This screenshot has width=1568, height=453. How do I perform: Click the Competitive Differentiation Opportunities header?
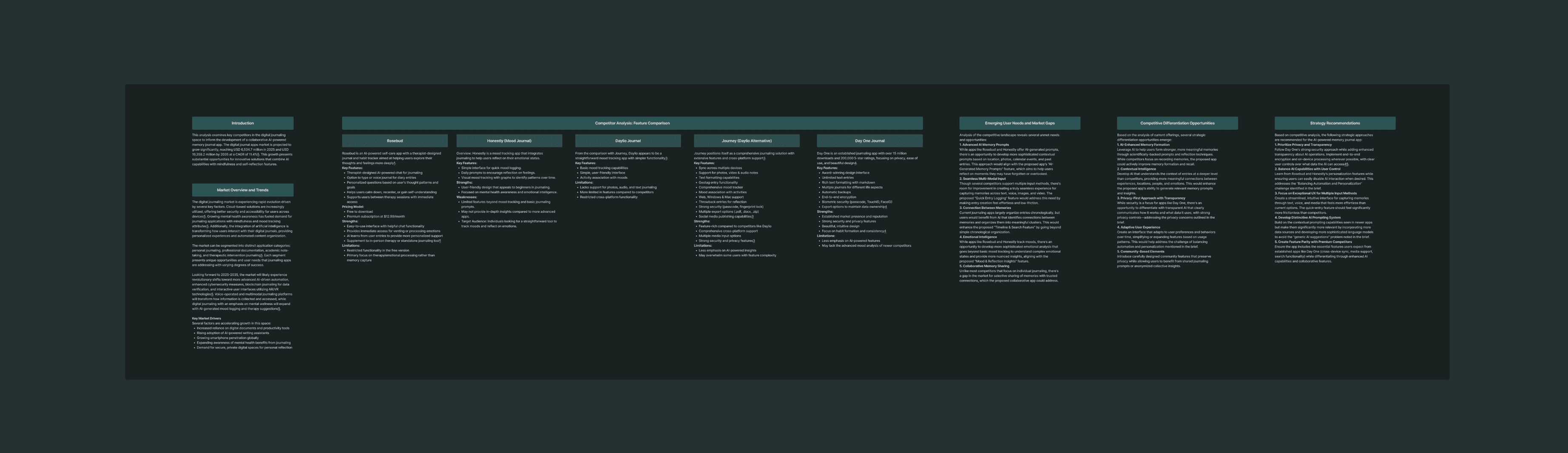tap(1177, 123)
